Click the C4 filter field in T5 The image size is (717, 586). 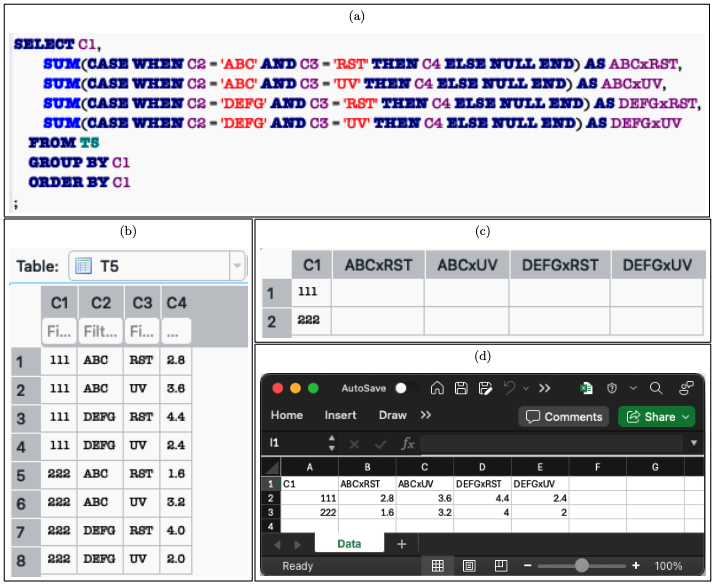coord(176,331)
